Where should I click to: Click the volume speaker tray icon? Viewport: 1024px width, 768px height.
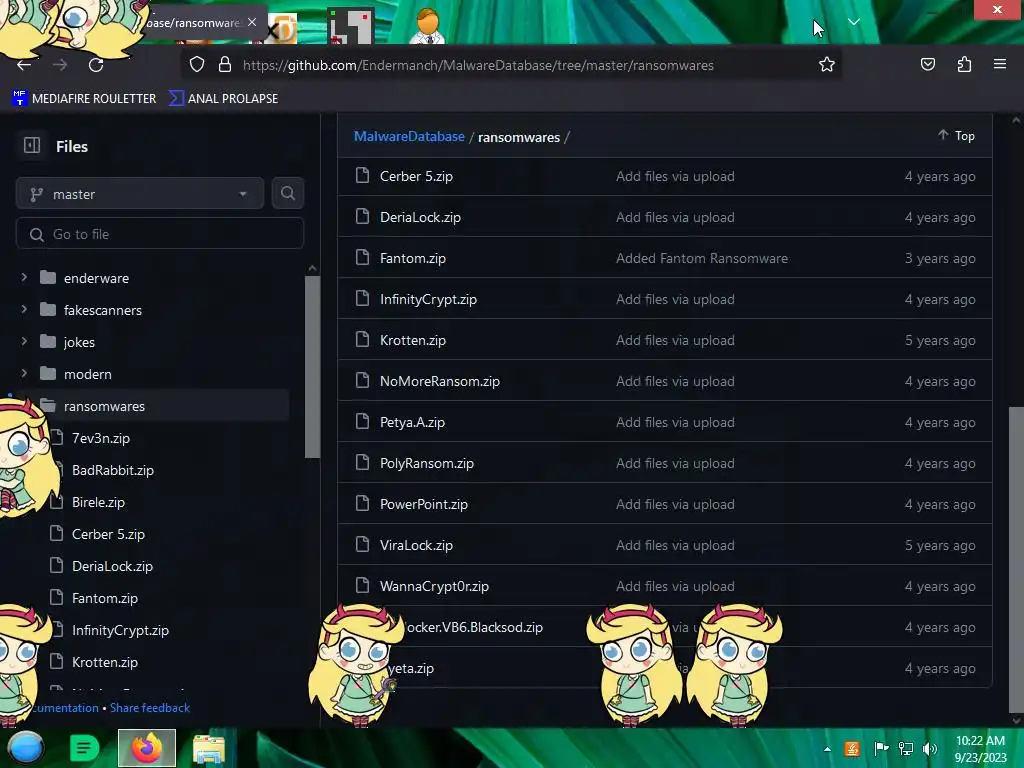click(x=930, y=748)
